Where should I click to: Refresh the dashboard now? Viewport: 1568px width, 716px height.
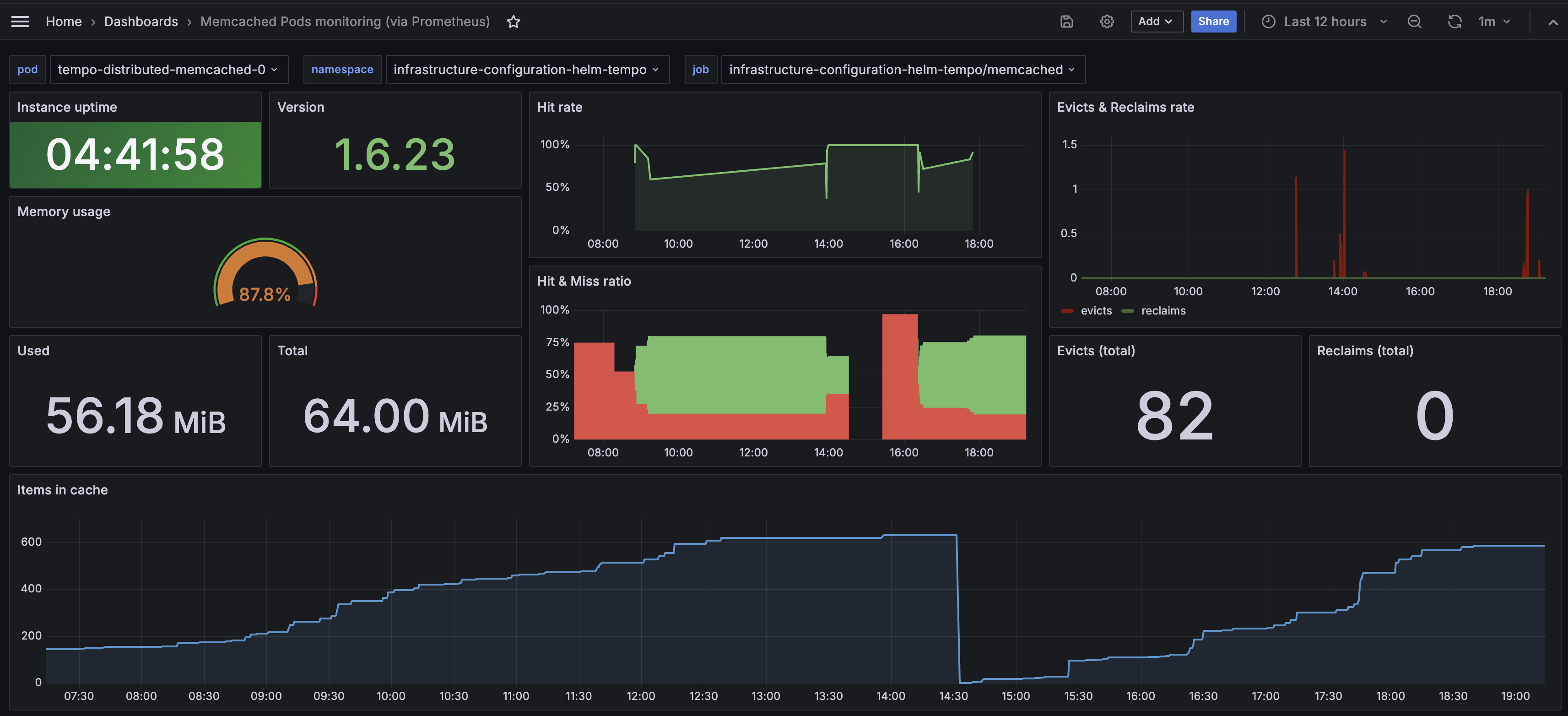tap(1454, 22)
